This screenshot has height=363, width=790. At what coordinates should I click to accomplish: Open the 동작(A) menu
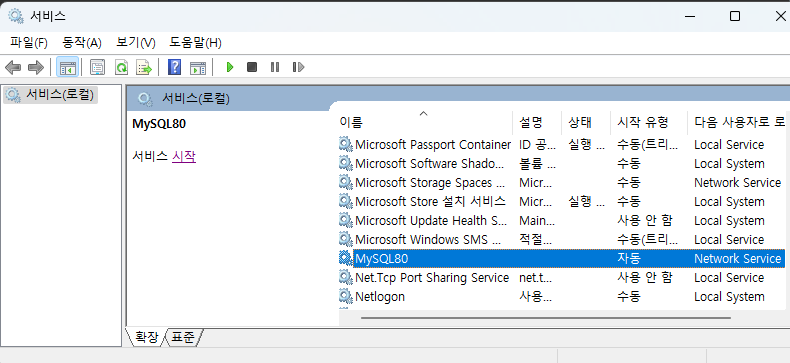82,43
